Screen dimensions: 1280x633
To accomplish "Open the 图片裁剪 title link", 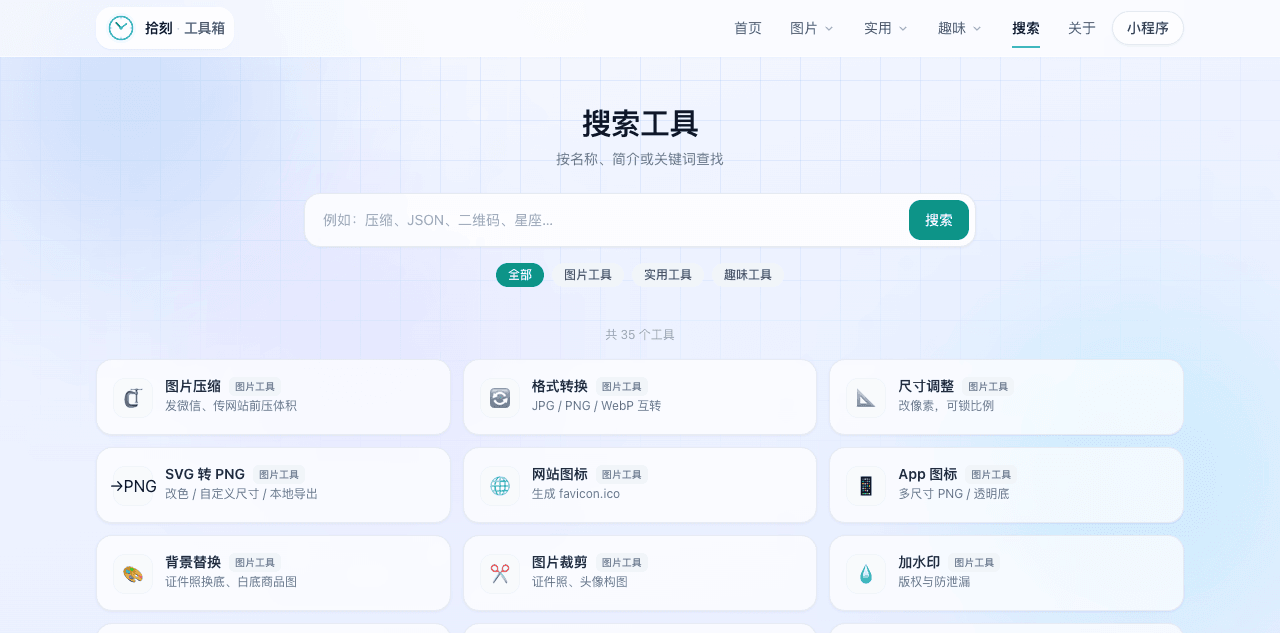I will pyautogui.click(x=560, y=562).
